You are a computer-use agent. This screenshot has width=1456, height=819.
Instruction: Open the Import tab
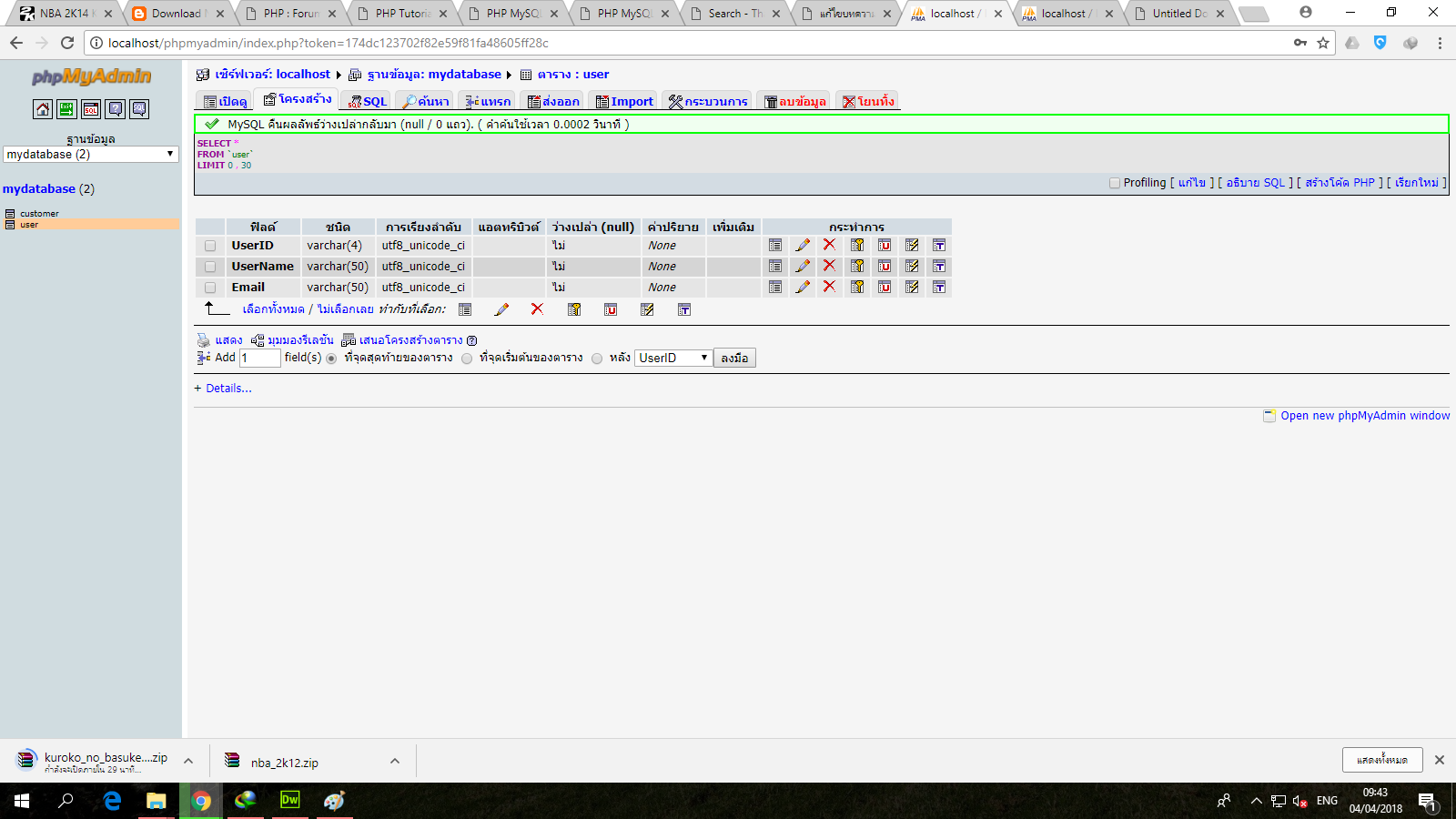point(624,101)
